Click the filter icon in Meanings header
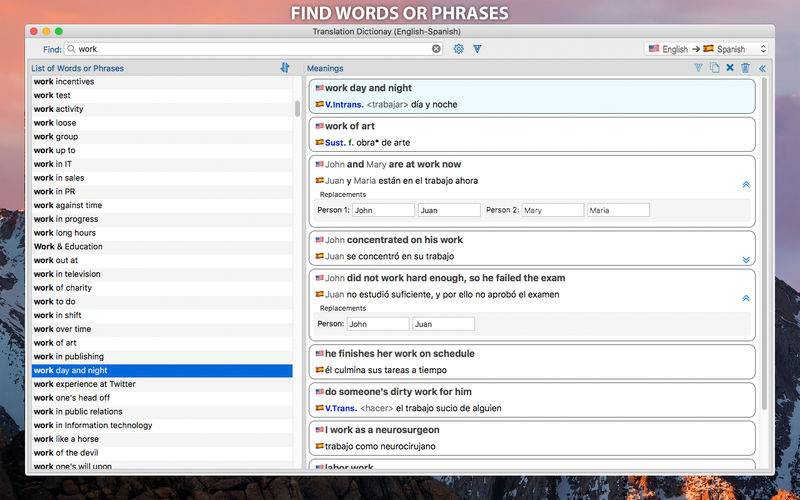Screen dimensions: 800x500 pyautogui.click(x=698, y=68)
